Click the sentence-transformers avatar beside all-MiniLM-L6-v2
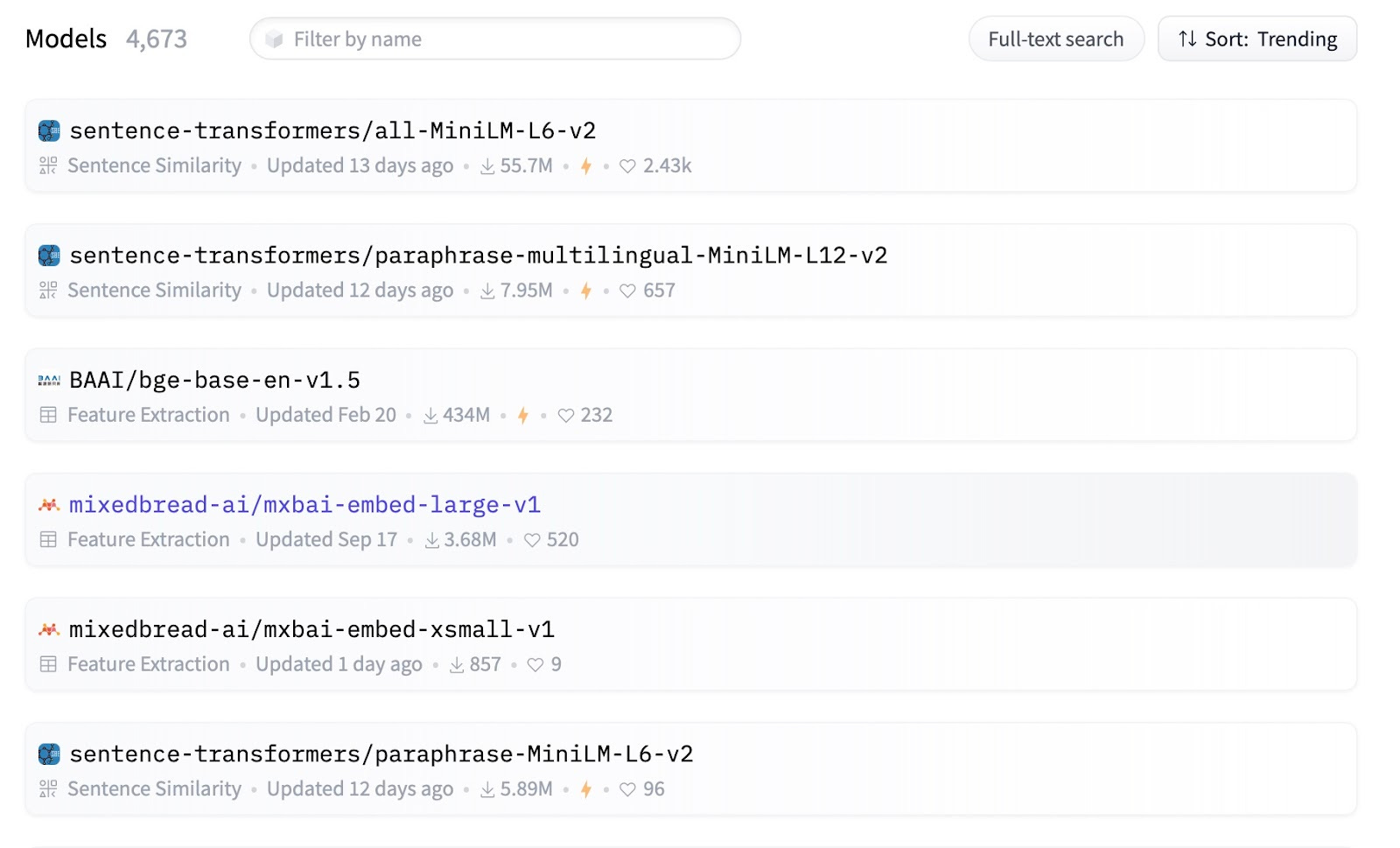This screenshot has width=1400, height=848. click(49, 131)
